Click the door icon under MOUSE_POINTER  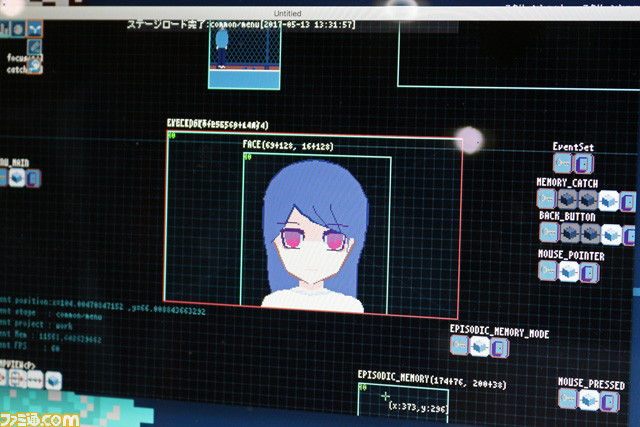pos(589,273)
